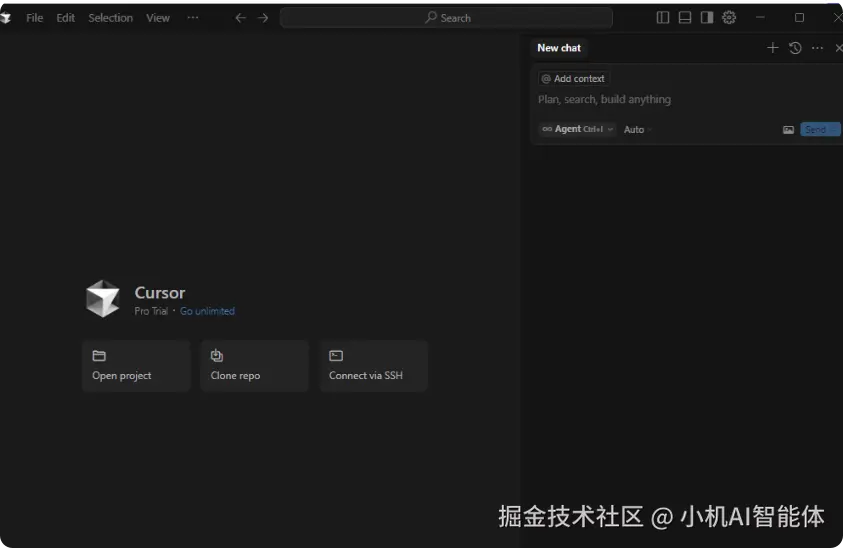This screenshot has width=843, height=548.
Task: Open the Selection menu
Action: click(110, 18)
